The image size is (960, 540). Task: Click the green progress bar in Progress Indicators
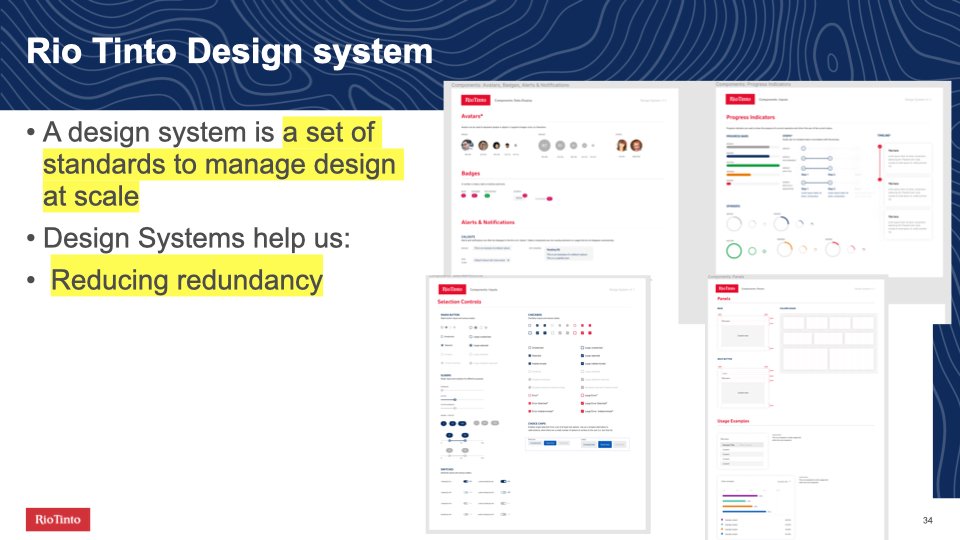752,165
